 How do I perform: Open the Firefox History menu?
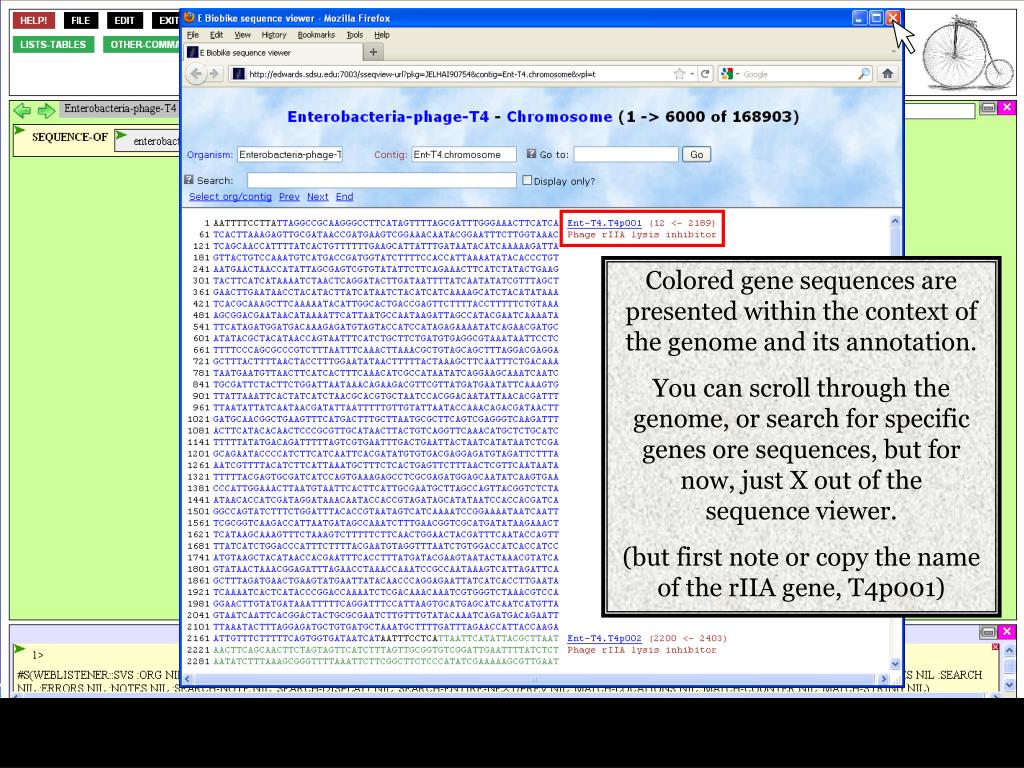tap(274, 35)
